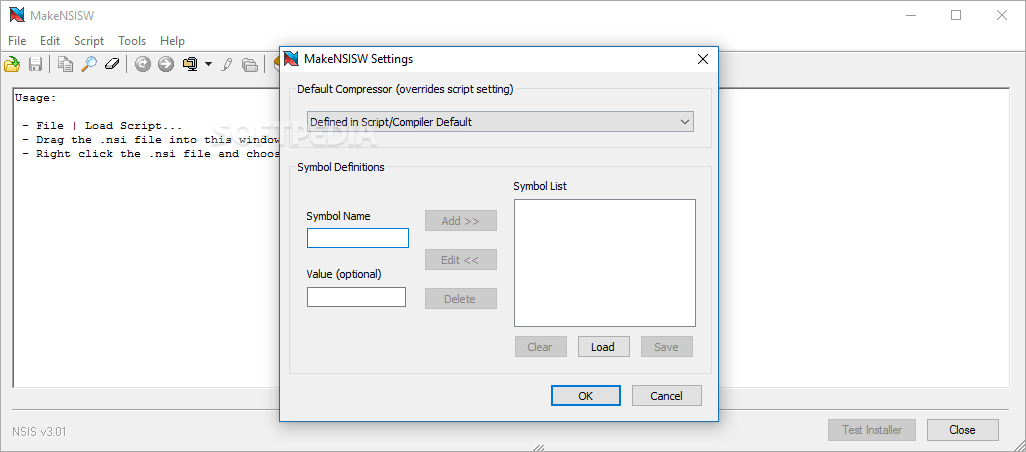Click the Find magnifier icon
The image size is (1026, 452).
coord(88,64)
